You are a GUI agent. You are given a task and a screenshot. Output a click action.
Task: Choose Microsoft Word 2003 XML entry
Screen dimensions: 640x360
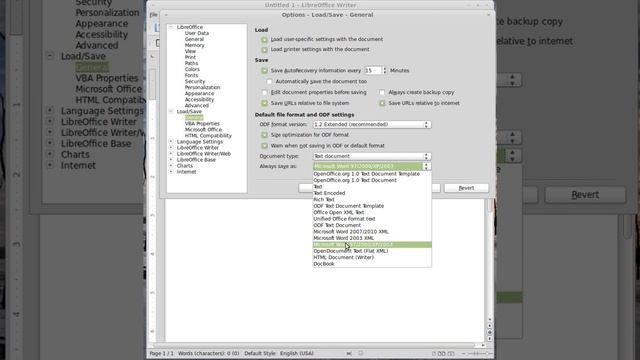click(x=372, y=238)
